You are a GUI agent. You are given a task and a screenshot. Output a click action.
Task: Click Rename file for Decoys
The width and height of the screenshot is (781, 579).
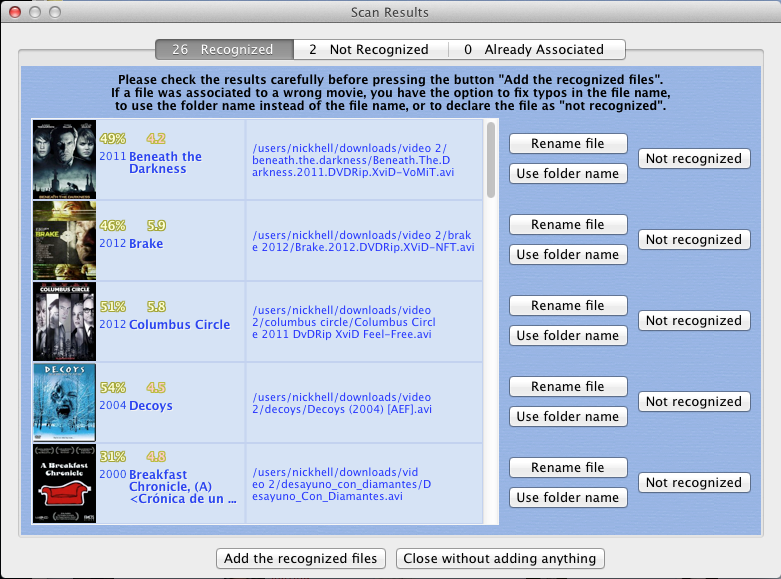pos(568,387)
